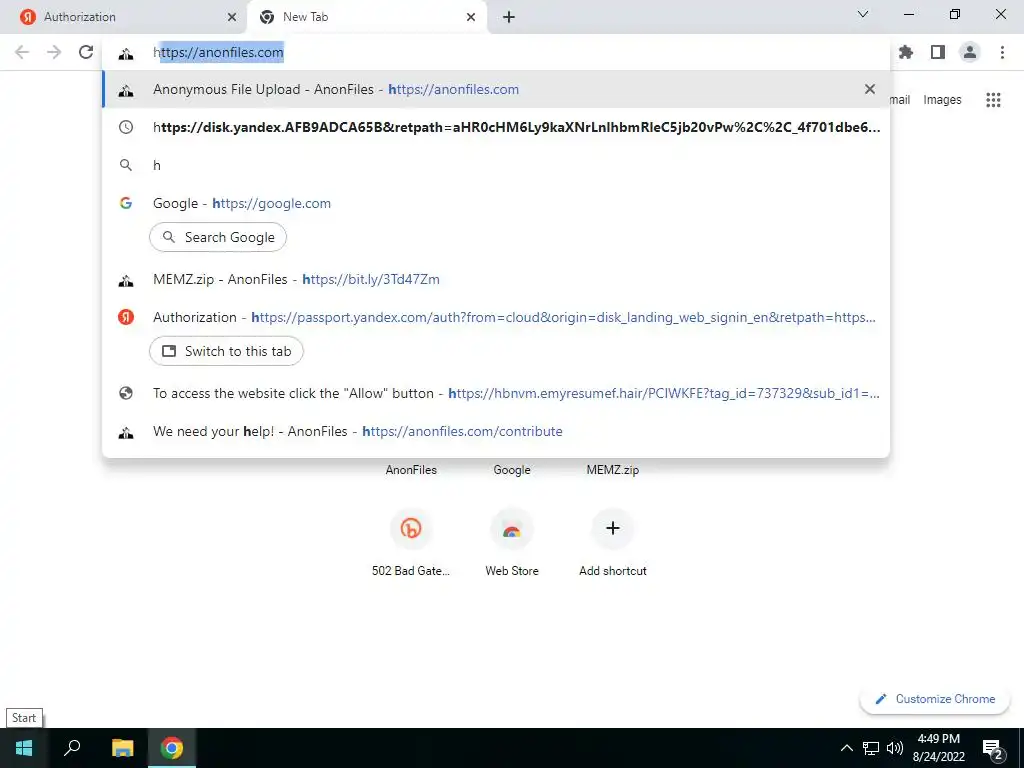
Task: Open the 502 Bad Gate... shortcut
Action: pyautogui.click(x=411, y=543)
